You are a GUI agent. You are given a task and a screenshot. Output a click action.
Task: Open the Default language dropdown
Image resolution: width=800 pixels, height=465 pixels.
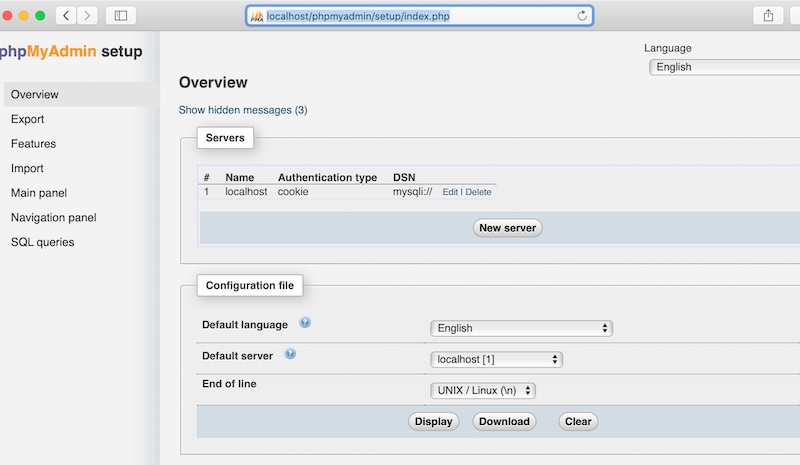coord(521,328)
